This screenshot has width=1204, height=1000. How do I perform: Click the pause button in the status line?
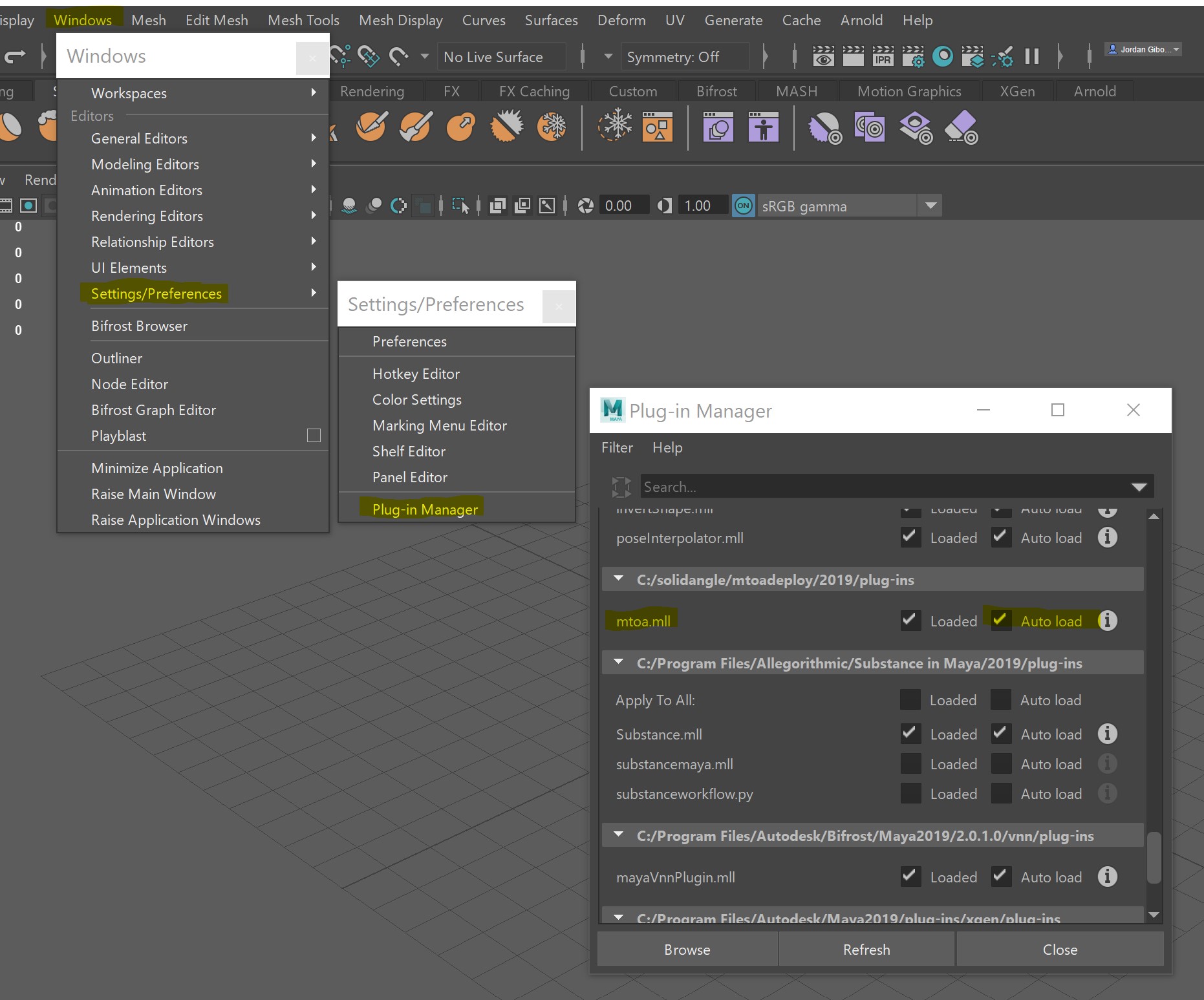point(1032,57)
